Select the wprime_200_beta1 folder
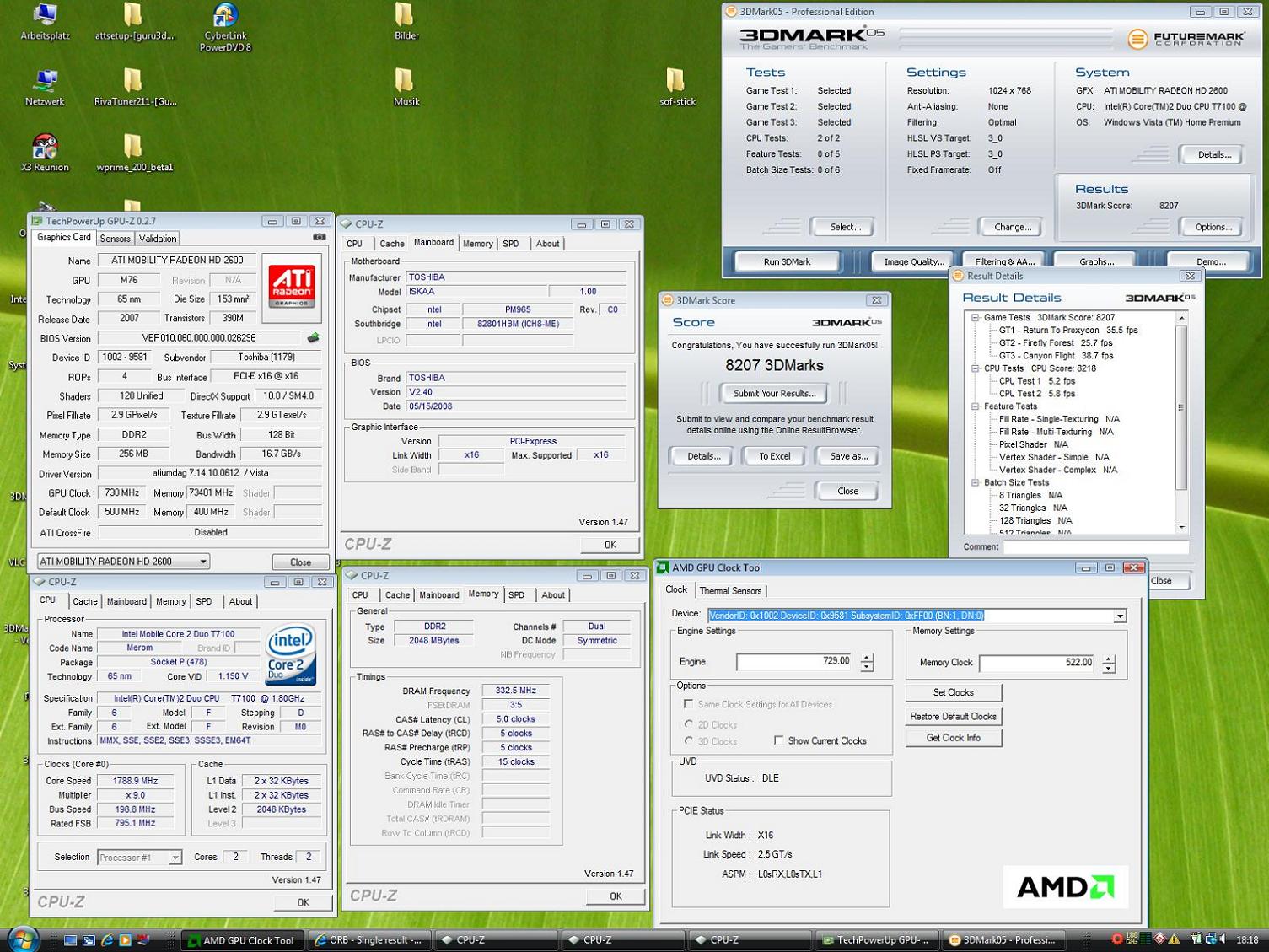The height and width of the screenshot is (952, 1269). point(135,153)
